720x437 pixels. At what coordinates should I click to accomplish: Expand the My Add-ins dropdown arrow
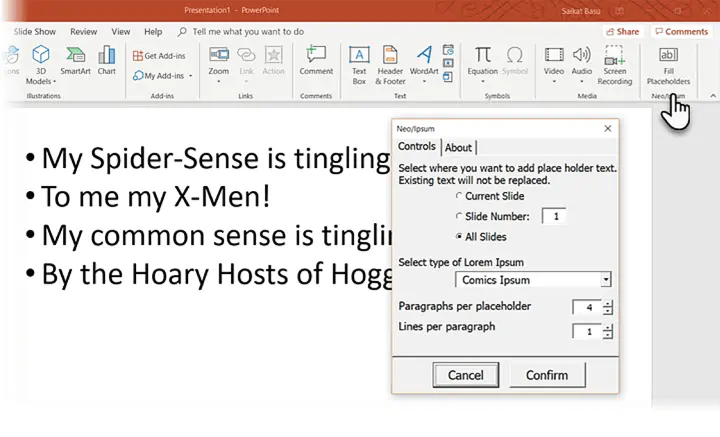[191, 76]
